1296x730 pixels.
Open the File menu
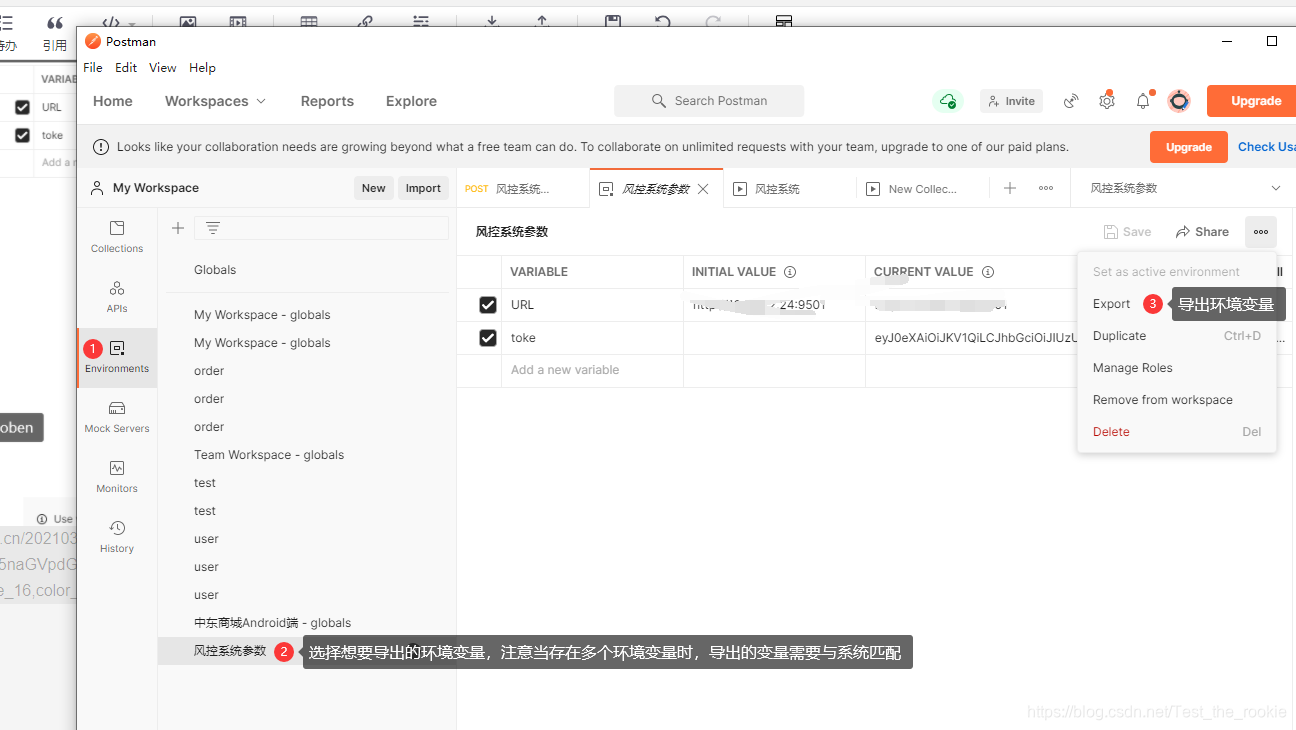click(93, 68)
